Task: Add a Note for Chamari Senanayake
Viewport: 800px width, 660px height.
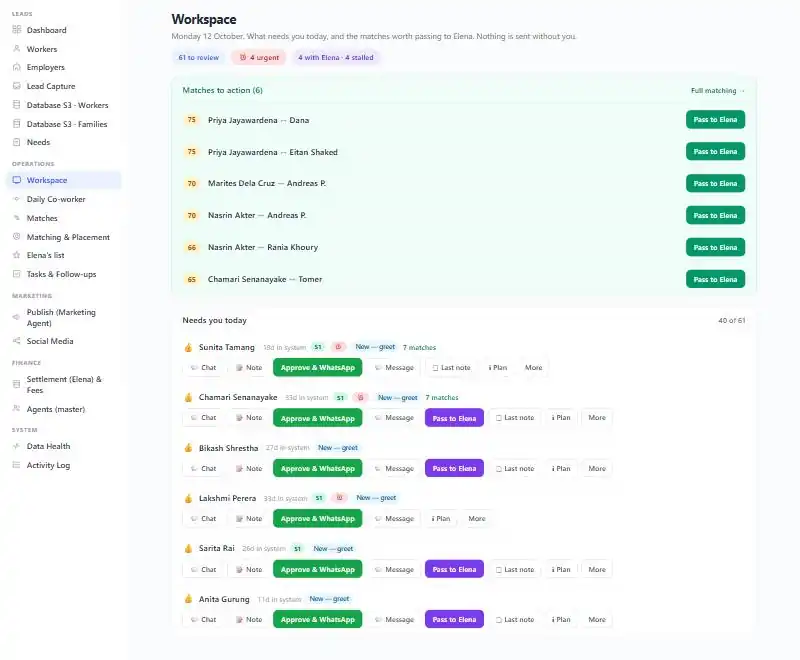Action: [x=248, y=417]
